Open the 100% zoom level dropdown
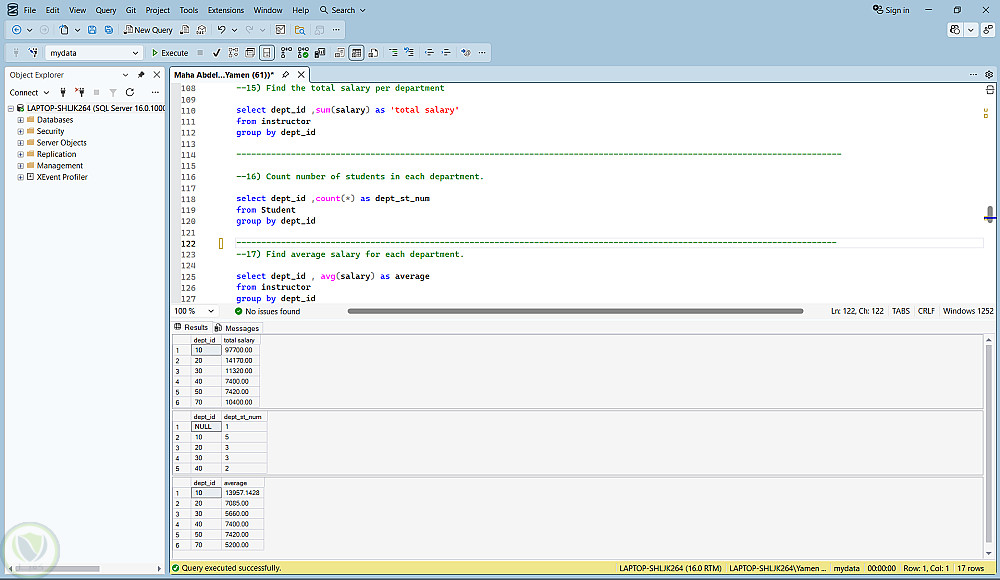 coord(211,311)
